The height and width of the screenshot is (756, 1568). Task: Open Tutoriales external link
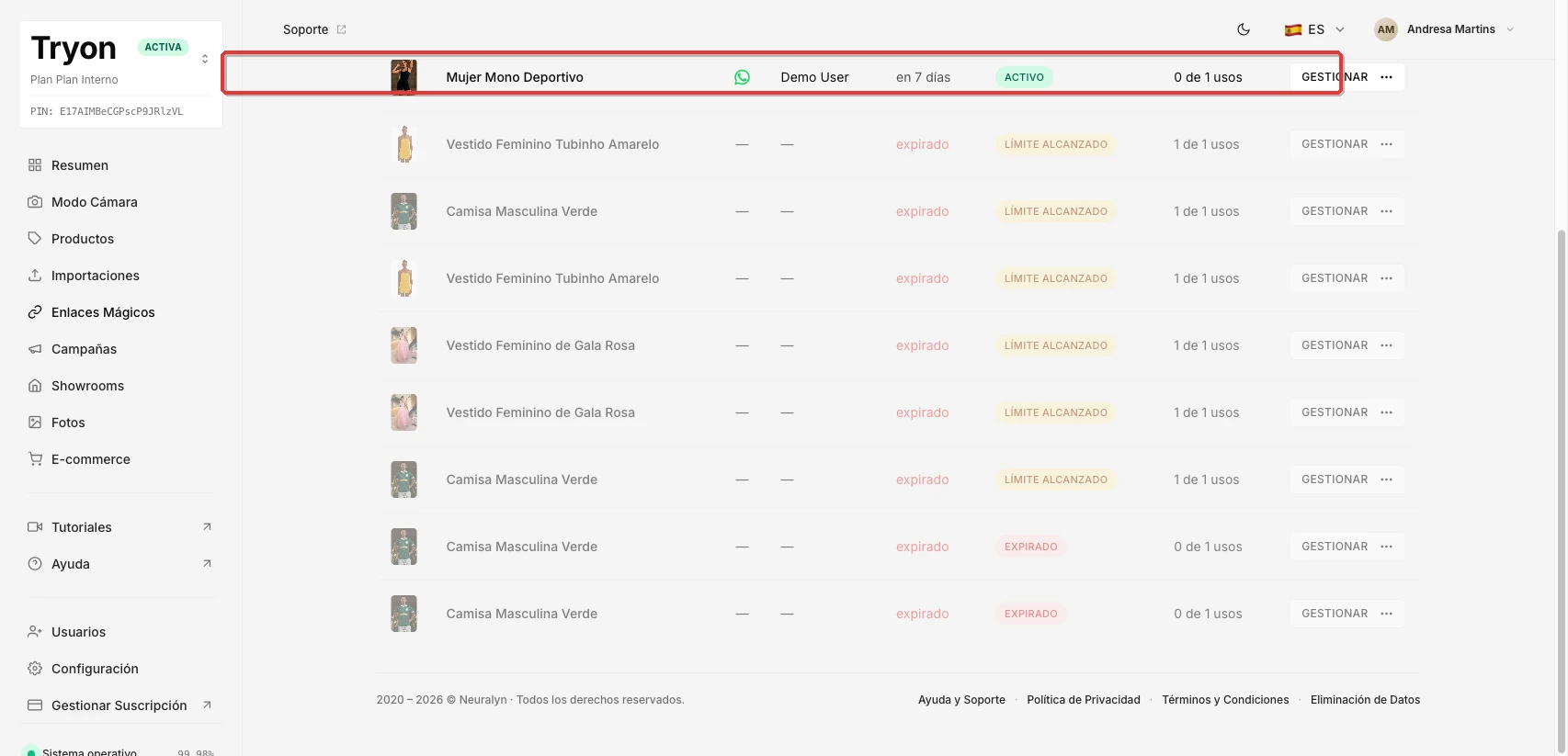click(x=120, y=527)
